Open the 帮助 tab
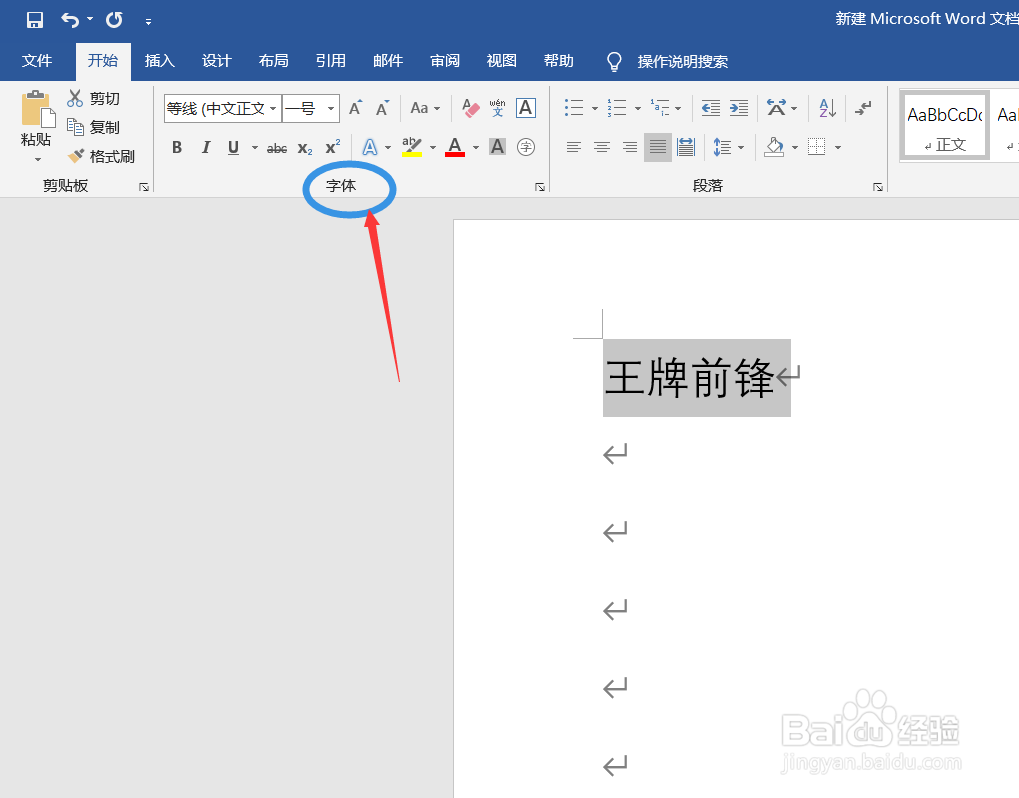 [x=559, y=61]
